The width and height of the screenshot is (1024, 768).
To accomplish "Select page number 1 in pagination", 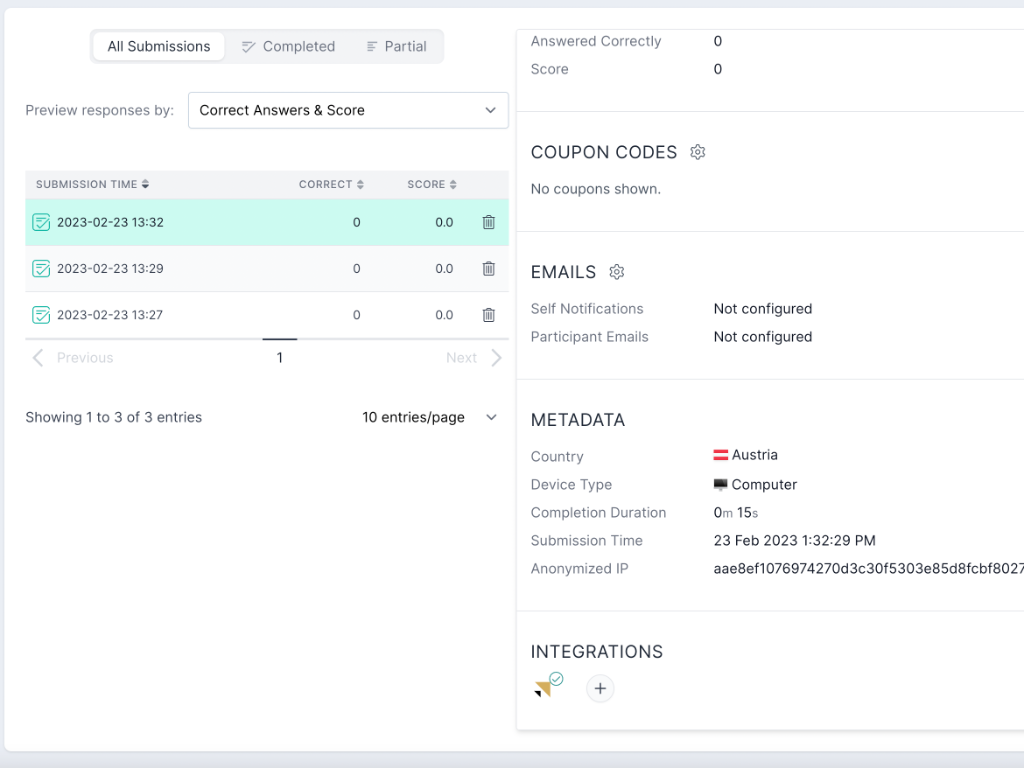I will pyautogui.click(x=279, y=358).
